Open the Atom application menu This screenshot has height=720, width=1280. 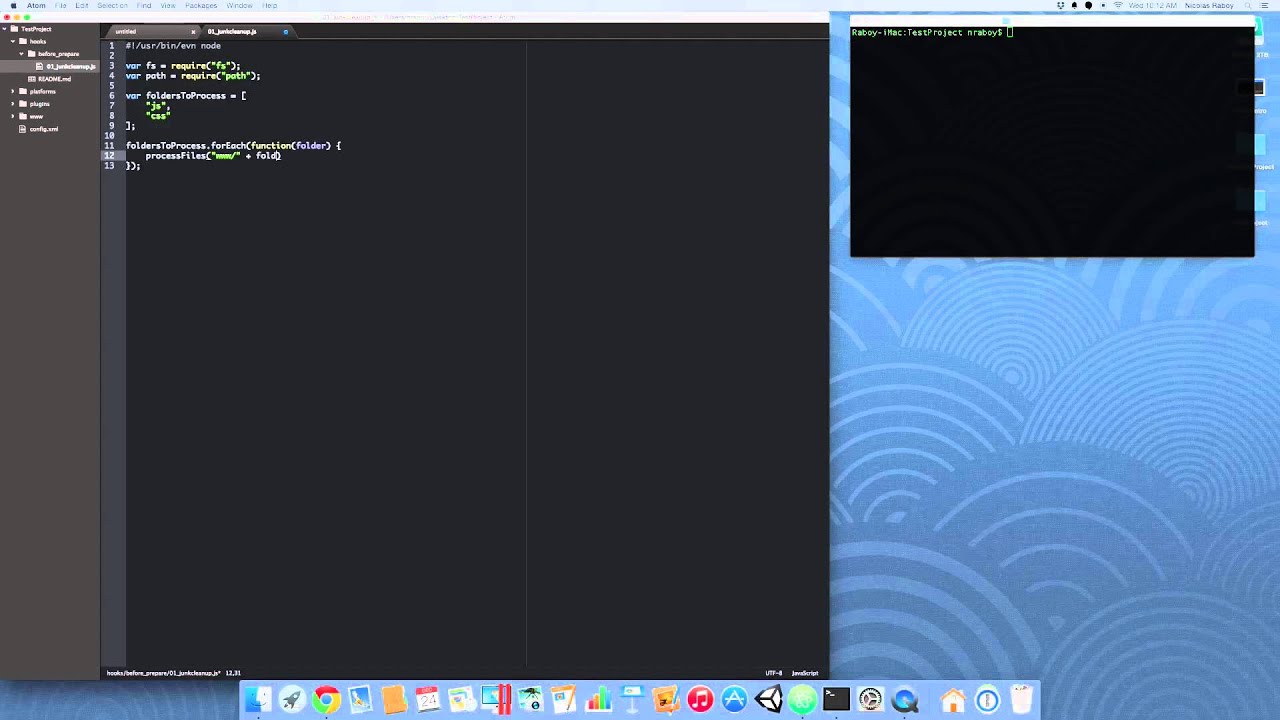(x=36, y=6)
